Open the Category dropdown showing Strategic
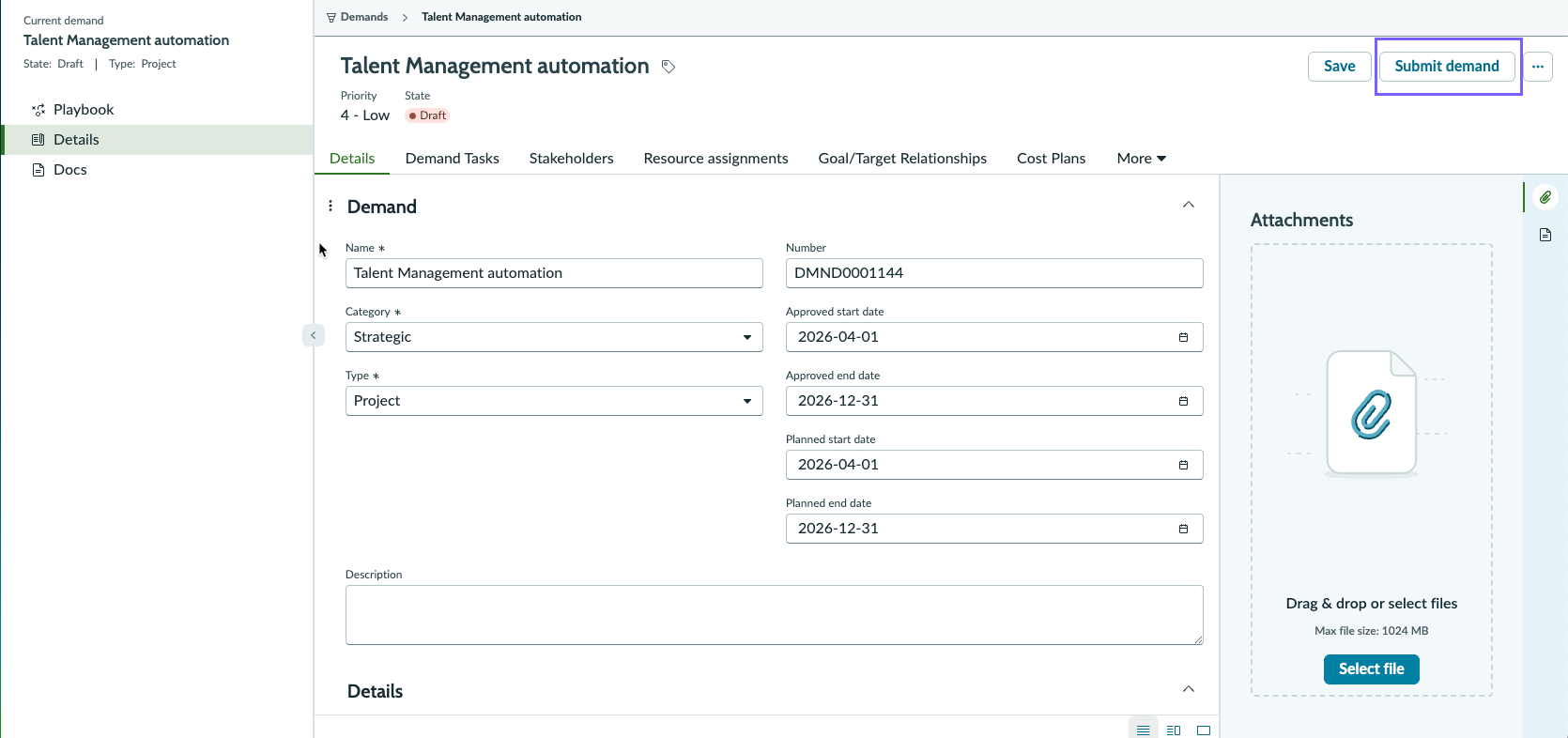Screen dimensions: 1568x738 pos(554,337)
